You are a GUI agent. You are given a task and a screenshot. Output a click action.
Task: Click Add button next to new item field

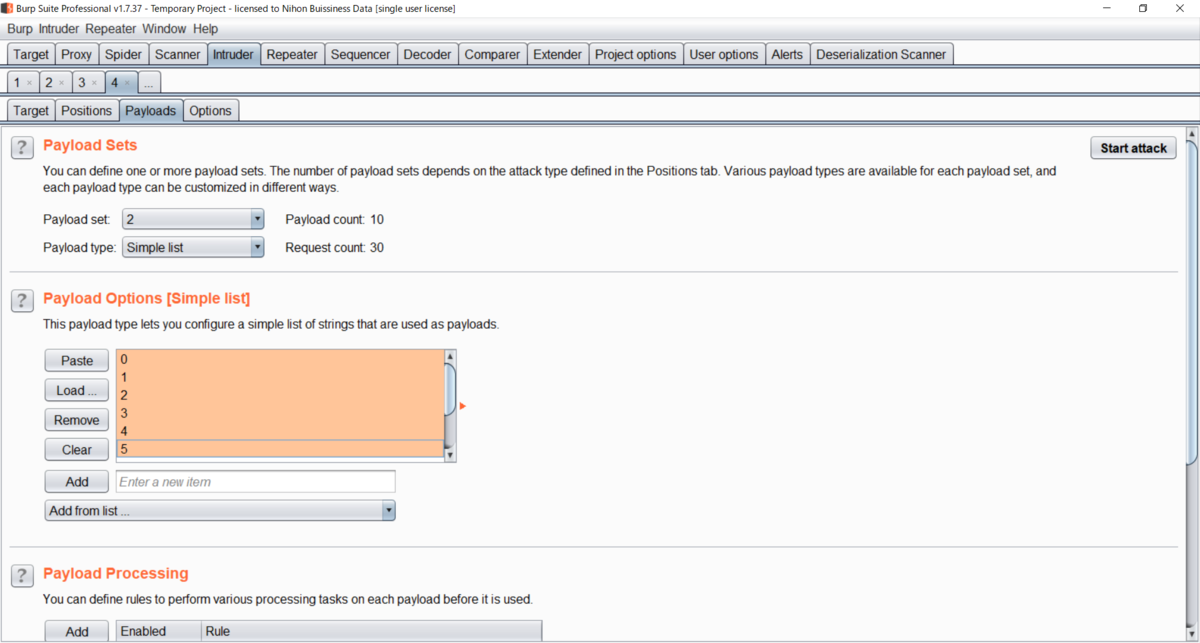point(77,482)
